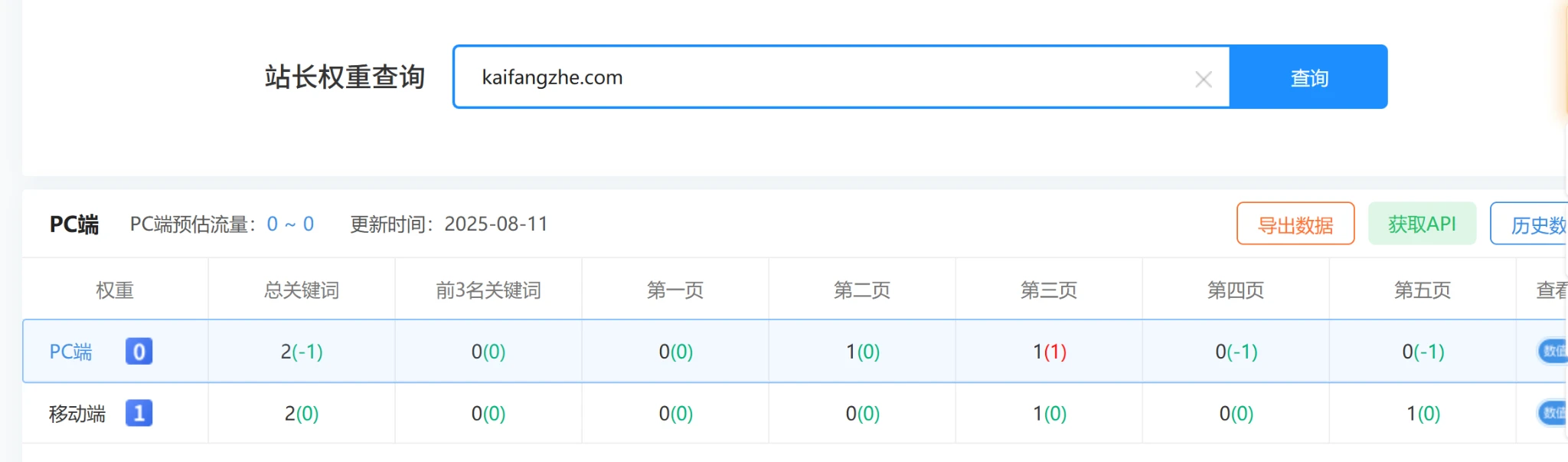Viewport: 1568px width, 462px height.
Task: Select the 移动端 第五页 value 1(0)
Action: 1423,414
